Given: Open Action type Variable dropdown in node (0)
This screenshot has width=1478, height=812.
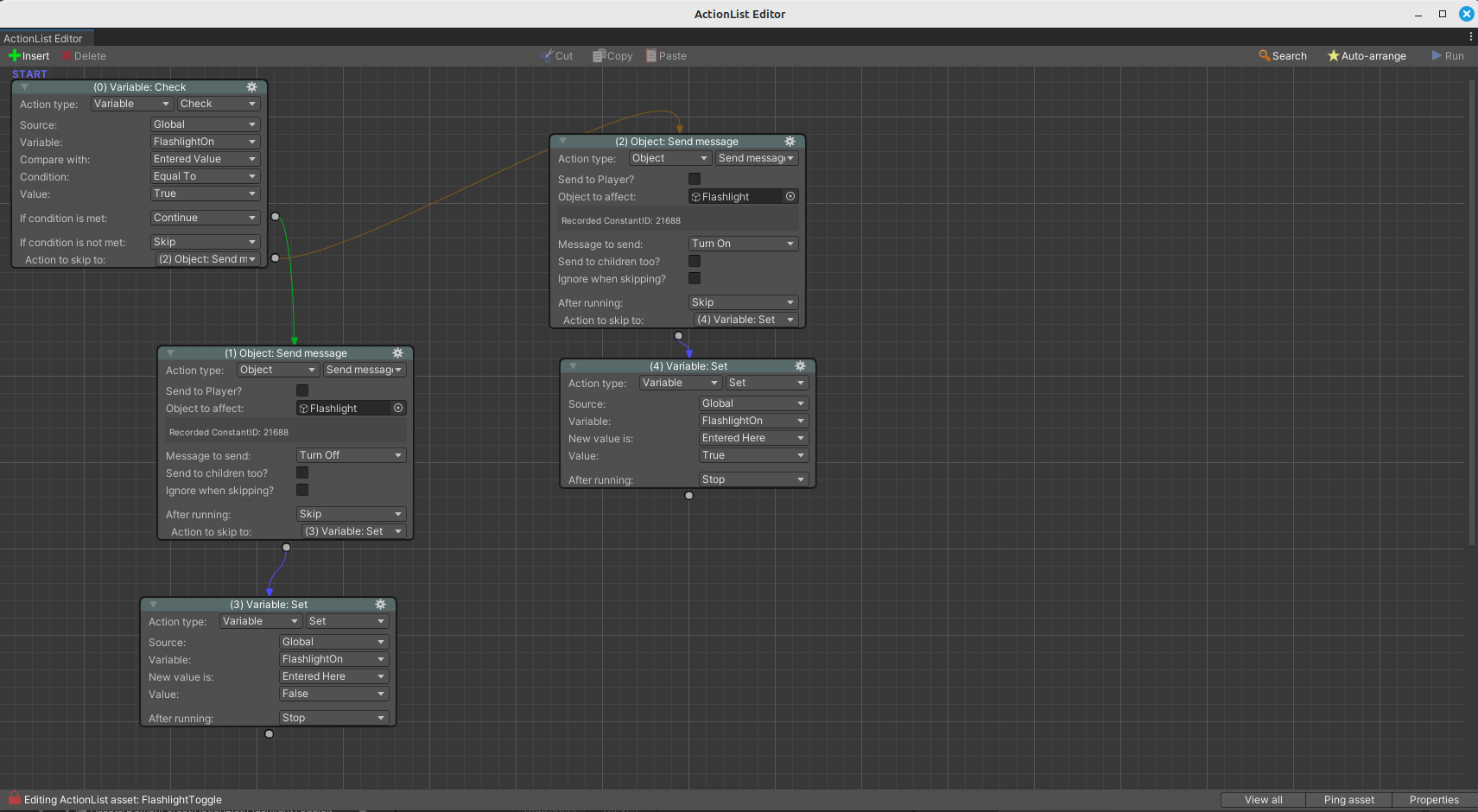Looking at the screenshot, I should (131, 104).
